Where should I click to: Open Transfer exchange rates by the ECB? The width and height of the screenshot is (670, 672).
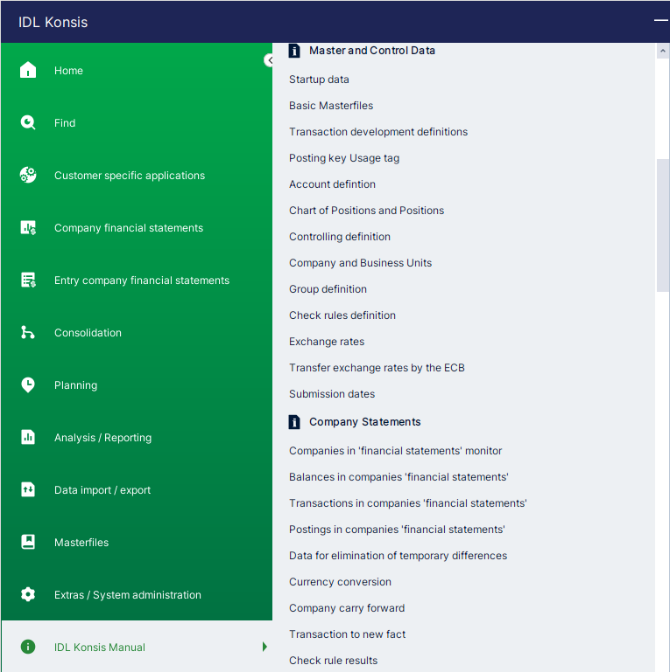377,368
